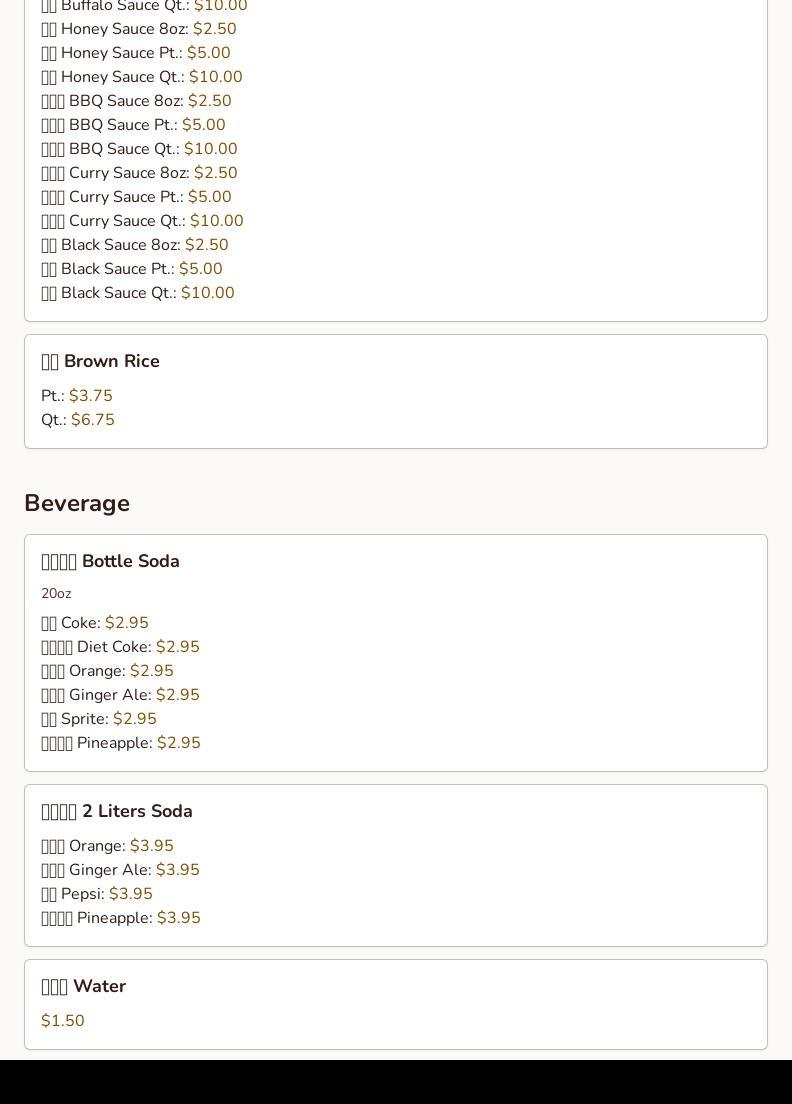Screen dimensions: 792x1104
Task: Choose the Diet Coke $2.95 option
Action: [x=120, y=646]
